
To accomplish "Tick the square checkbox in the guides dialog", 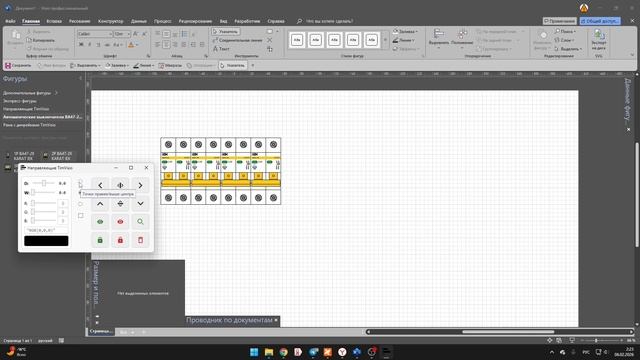I will (80, 216).
